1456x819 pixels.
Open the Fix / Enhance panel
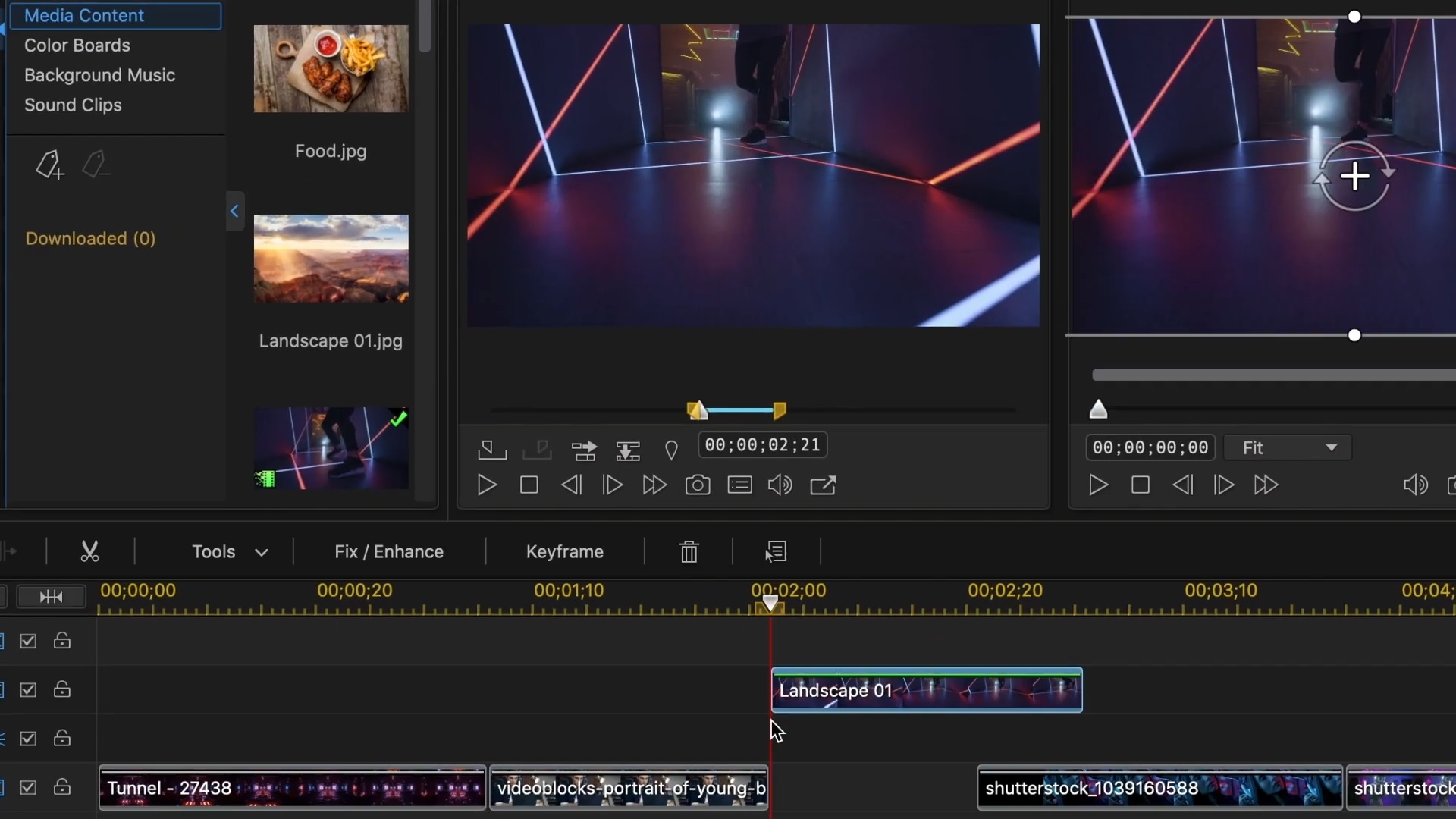389,551
